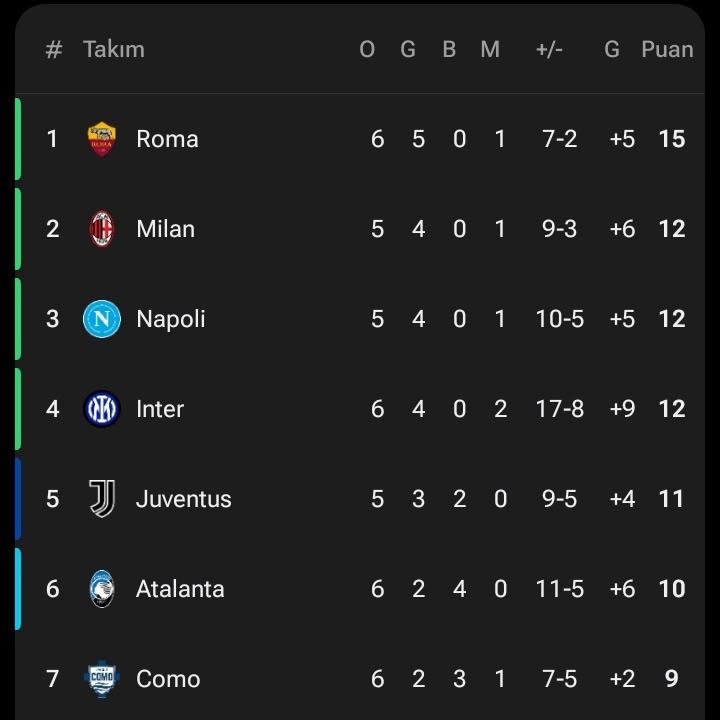Click the Roma club crest icon
This screenshot has width=720, height=720.
(x=102, y=139)
